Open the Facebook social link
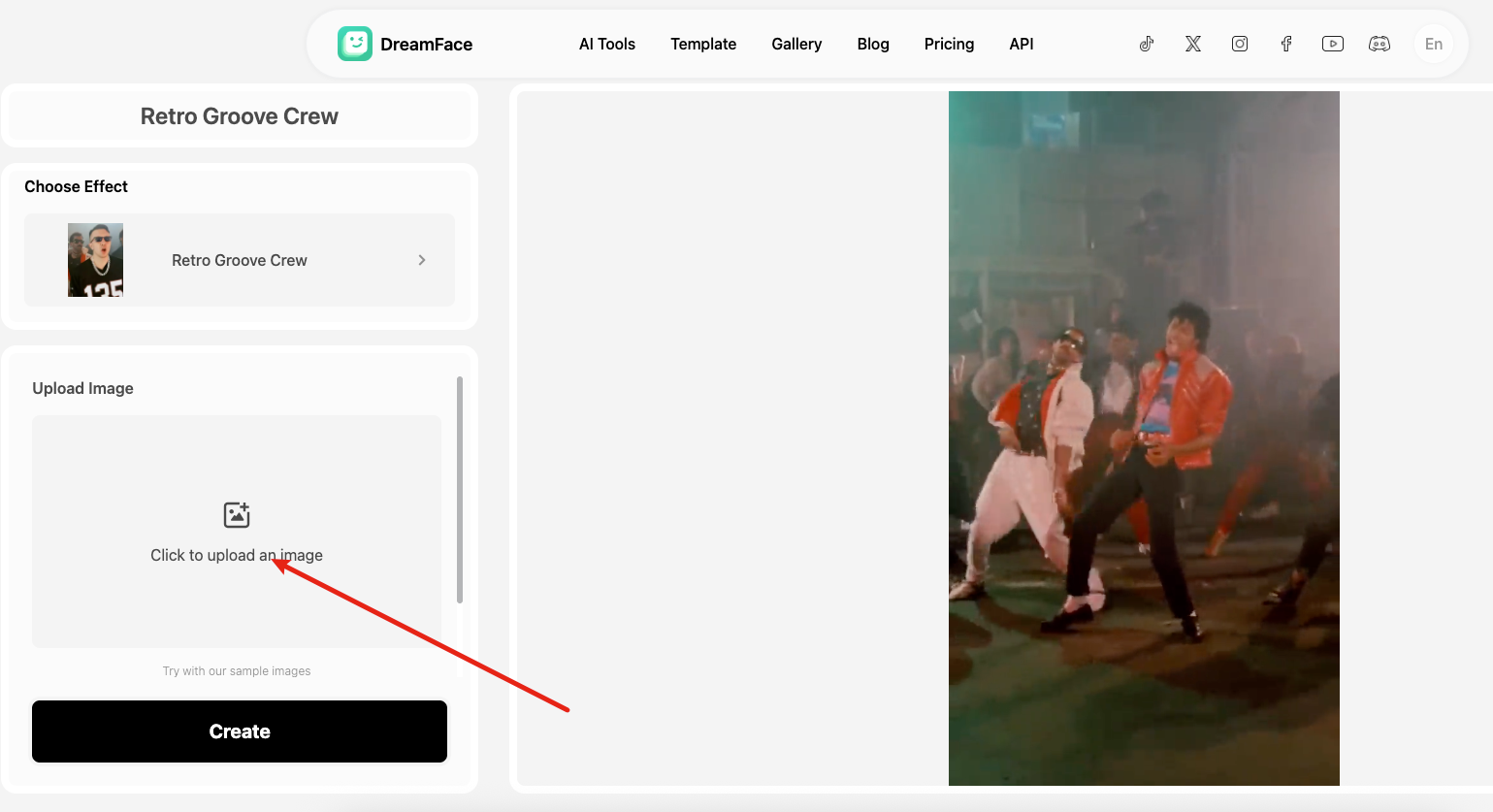The image size is (1493, 812). 1286,44
